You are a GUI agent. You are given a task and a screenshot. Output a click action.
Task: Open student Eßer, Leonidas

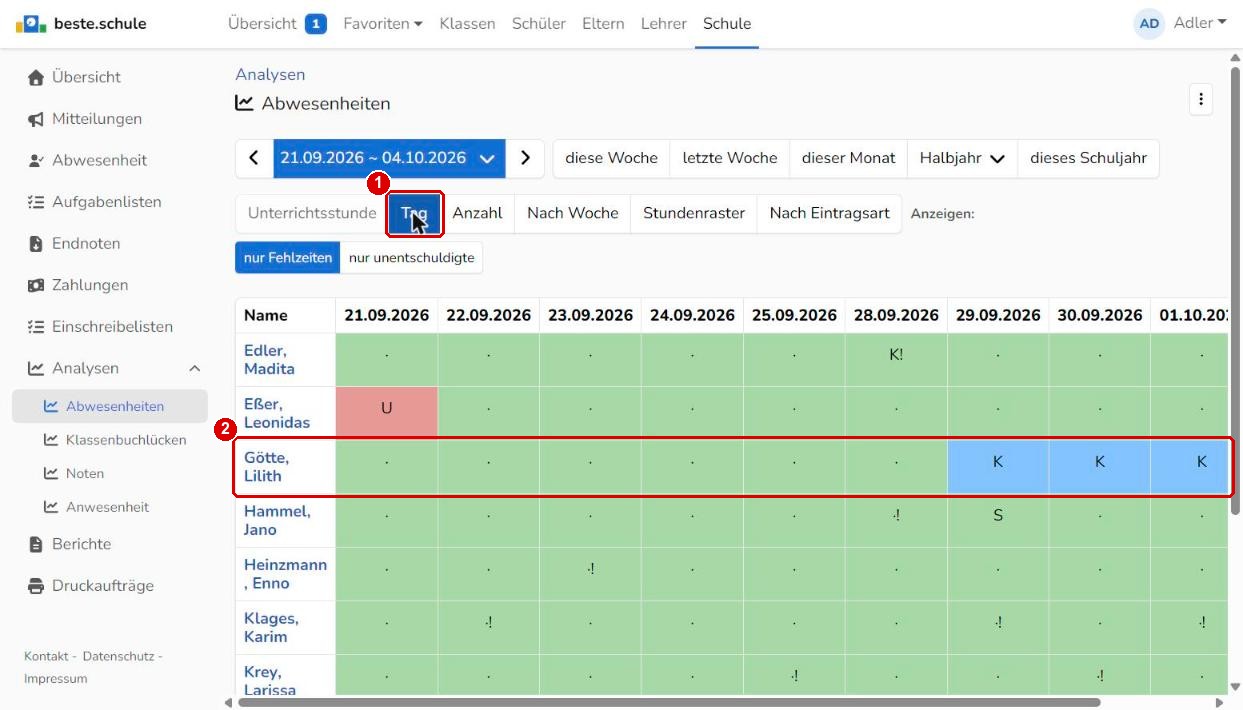[x=277, y=413]
